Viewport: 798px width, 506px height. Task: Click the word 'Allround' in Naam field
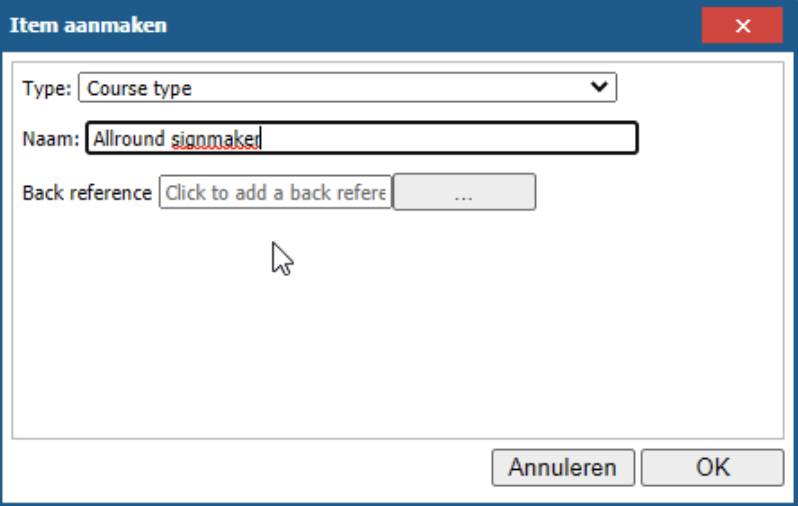click(128, 139)
